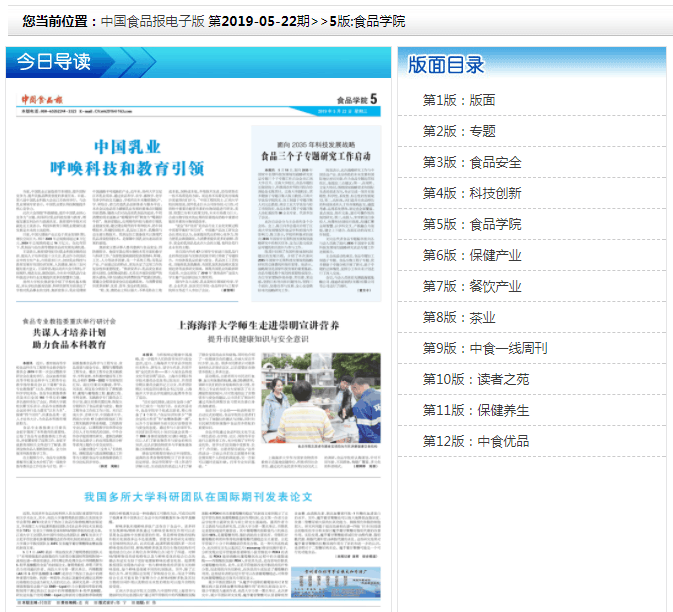
Task: Select 第10版：读者之苑
Action: 476,379
